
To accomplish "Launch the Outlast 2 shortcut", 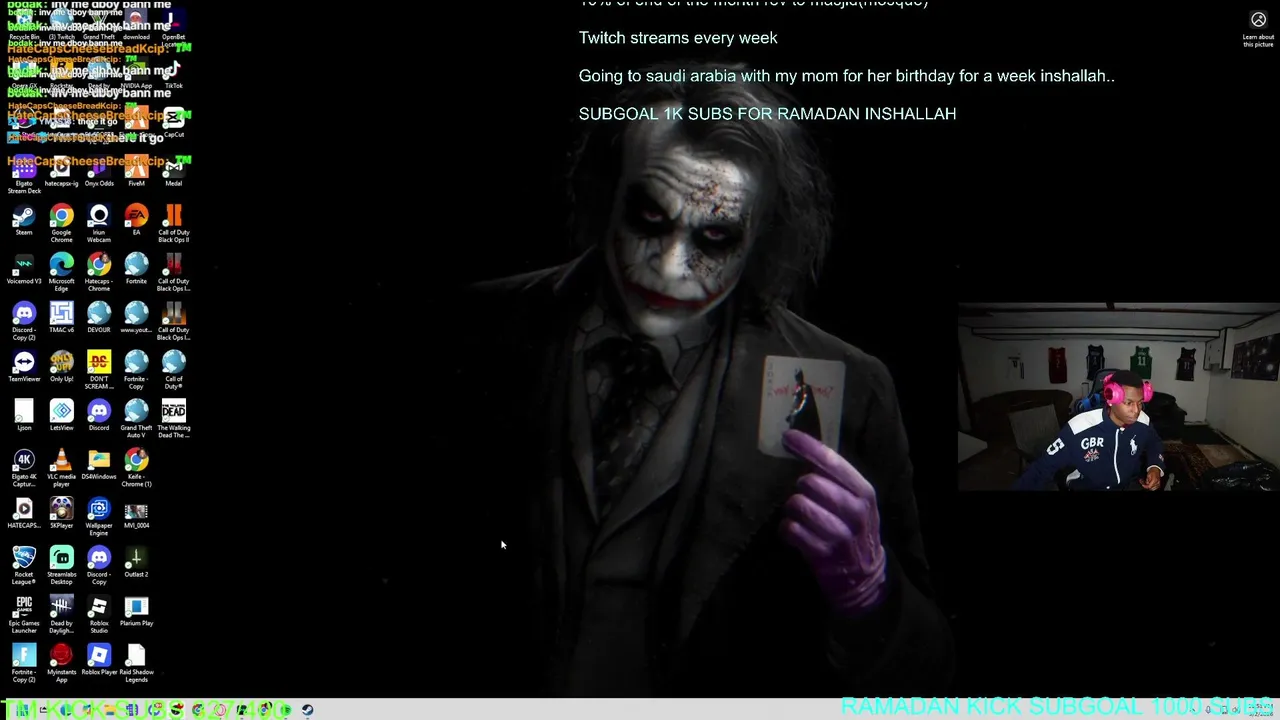I will tap(136, 563).
